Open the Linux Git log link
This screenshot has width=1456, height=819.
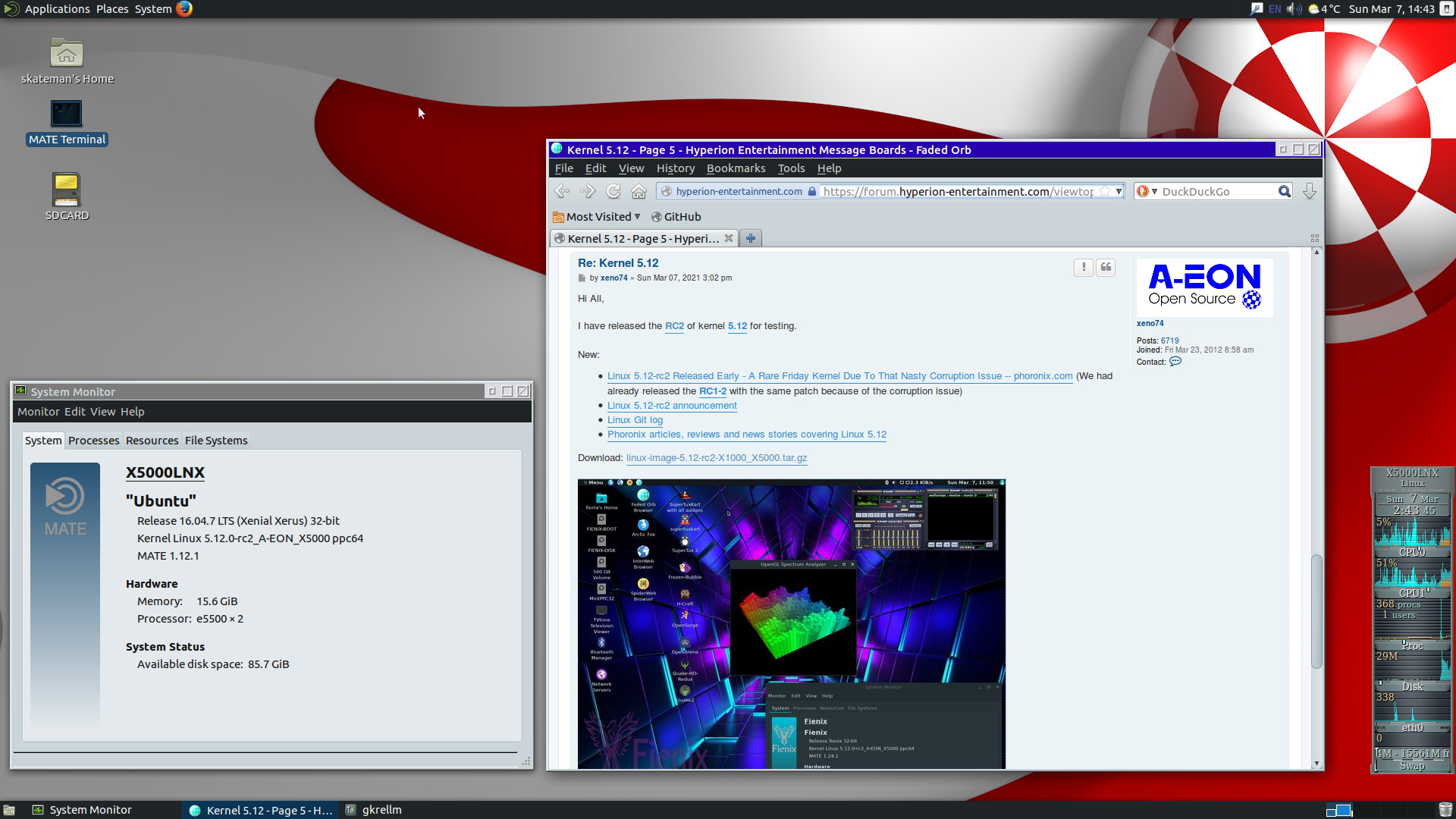635,420
